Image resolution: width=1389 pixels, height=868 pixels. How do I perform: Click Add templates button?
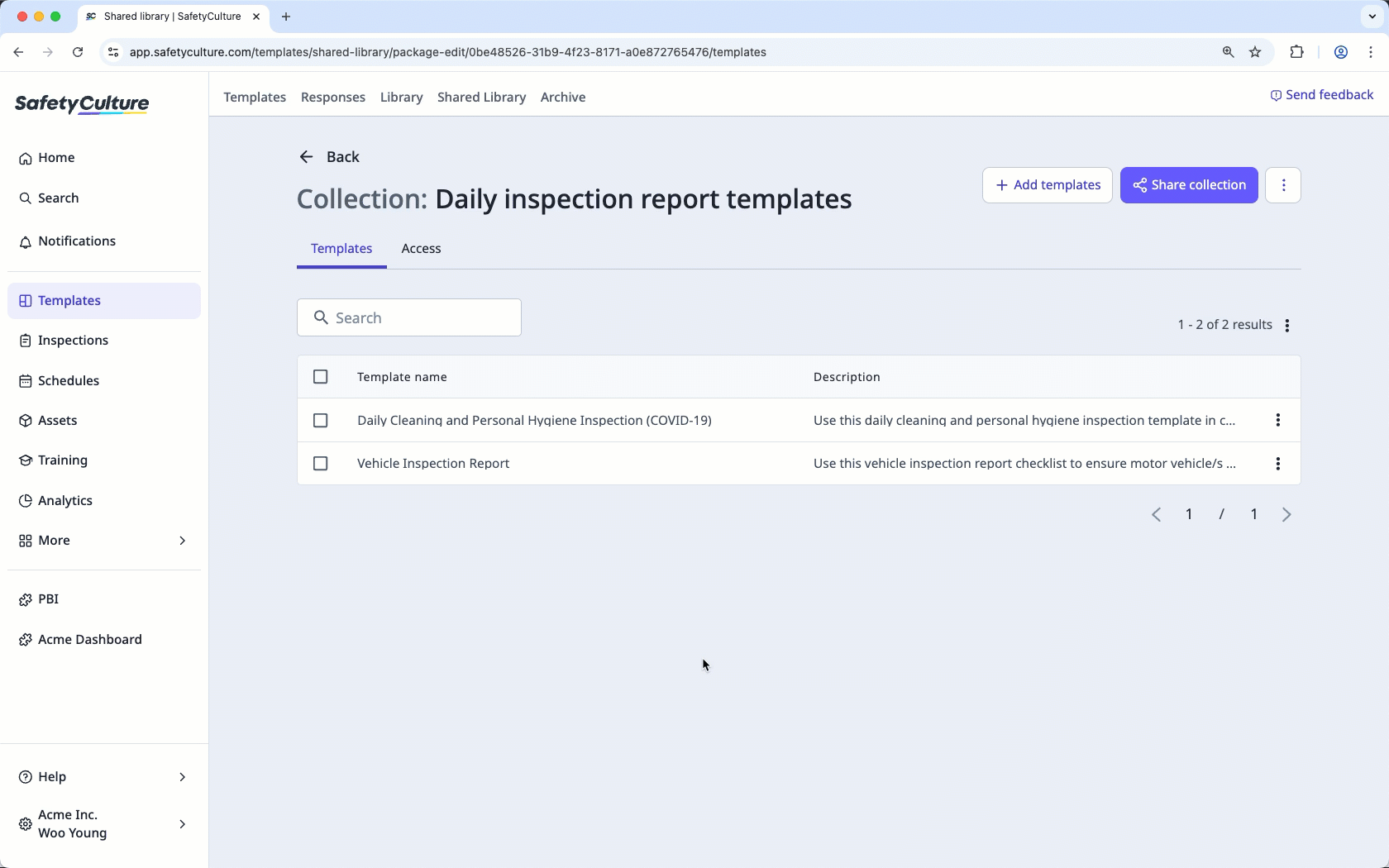1048,185
